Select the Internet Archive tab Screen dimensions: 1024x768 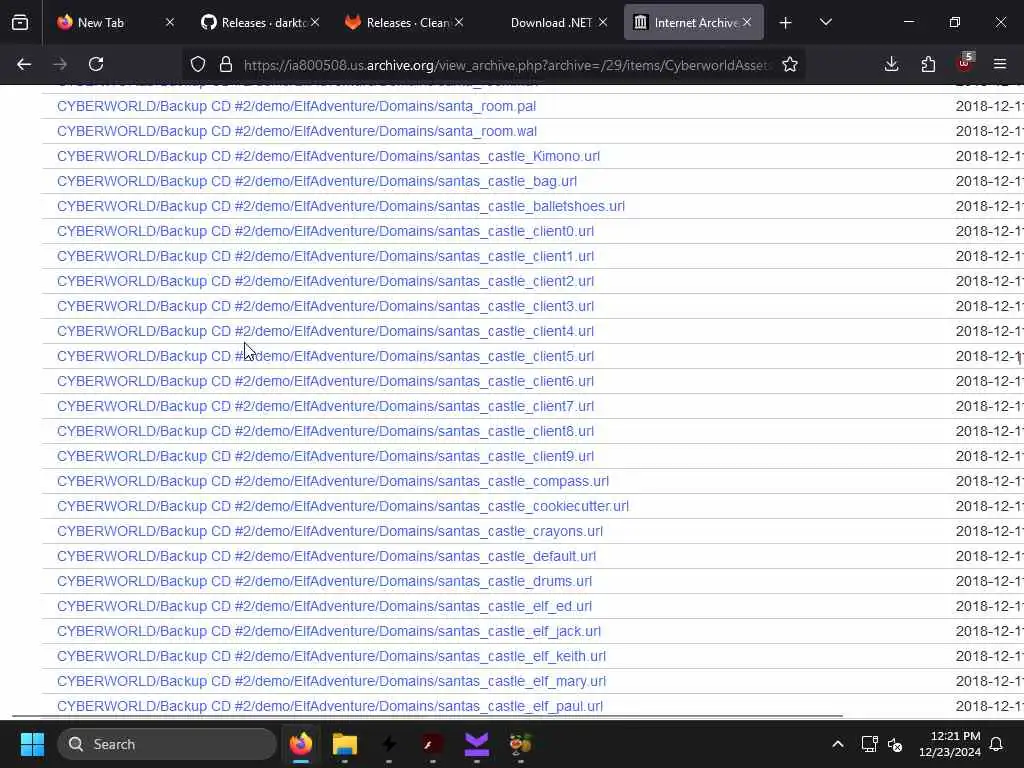[x=692, y=23]
